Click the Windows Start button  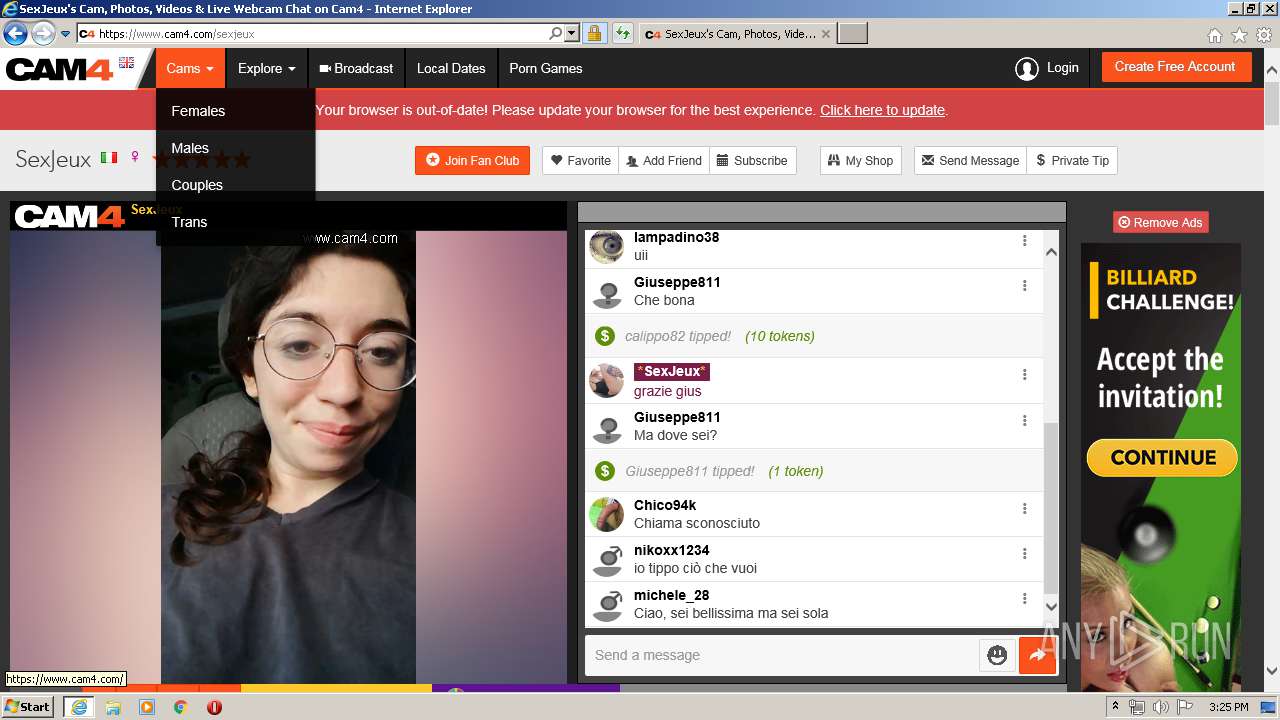click(27, 707)
